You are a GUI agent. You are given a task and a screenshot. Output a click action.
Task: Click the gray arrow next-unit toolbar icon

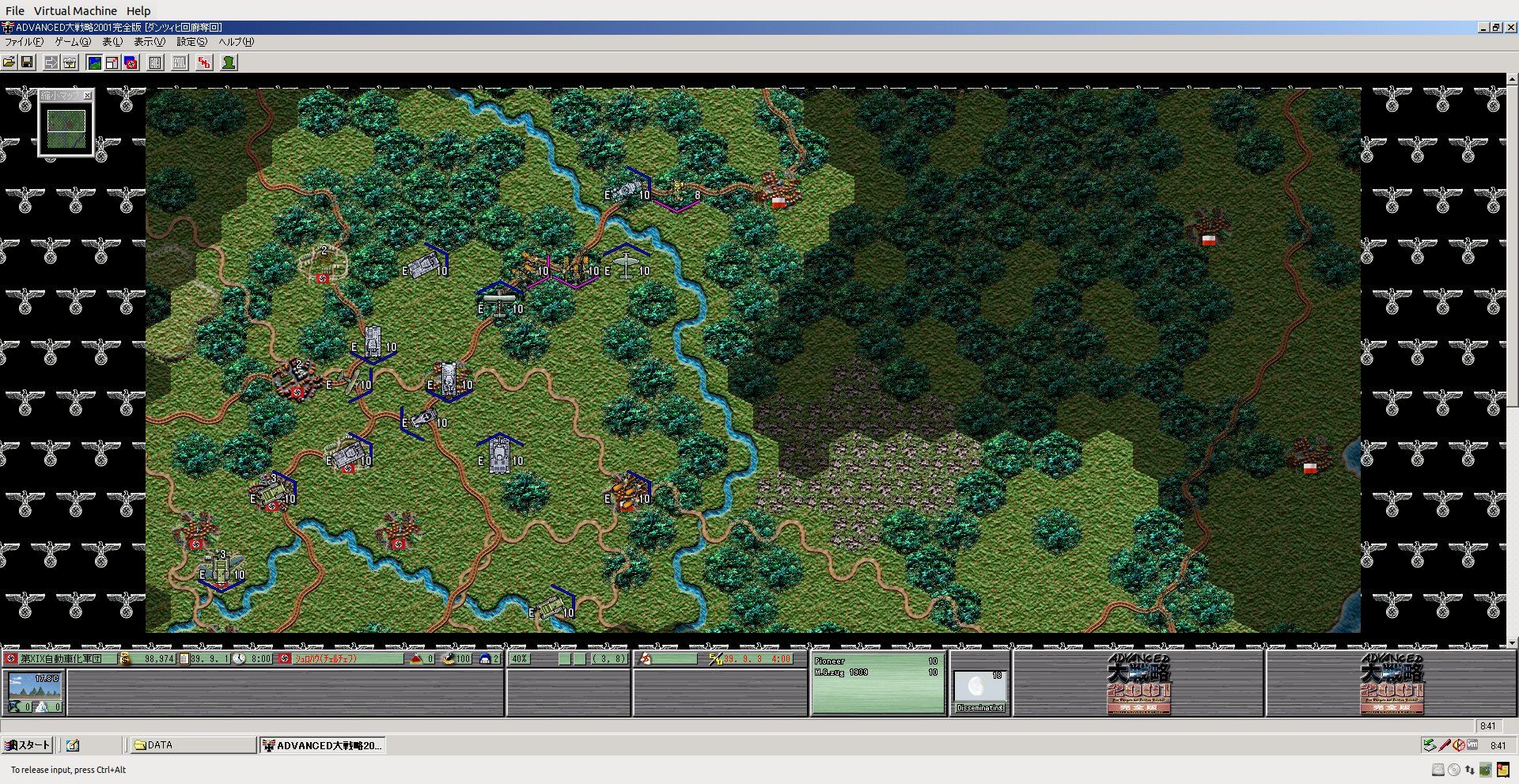click(51, 62)
